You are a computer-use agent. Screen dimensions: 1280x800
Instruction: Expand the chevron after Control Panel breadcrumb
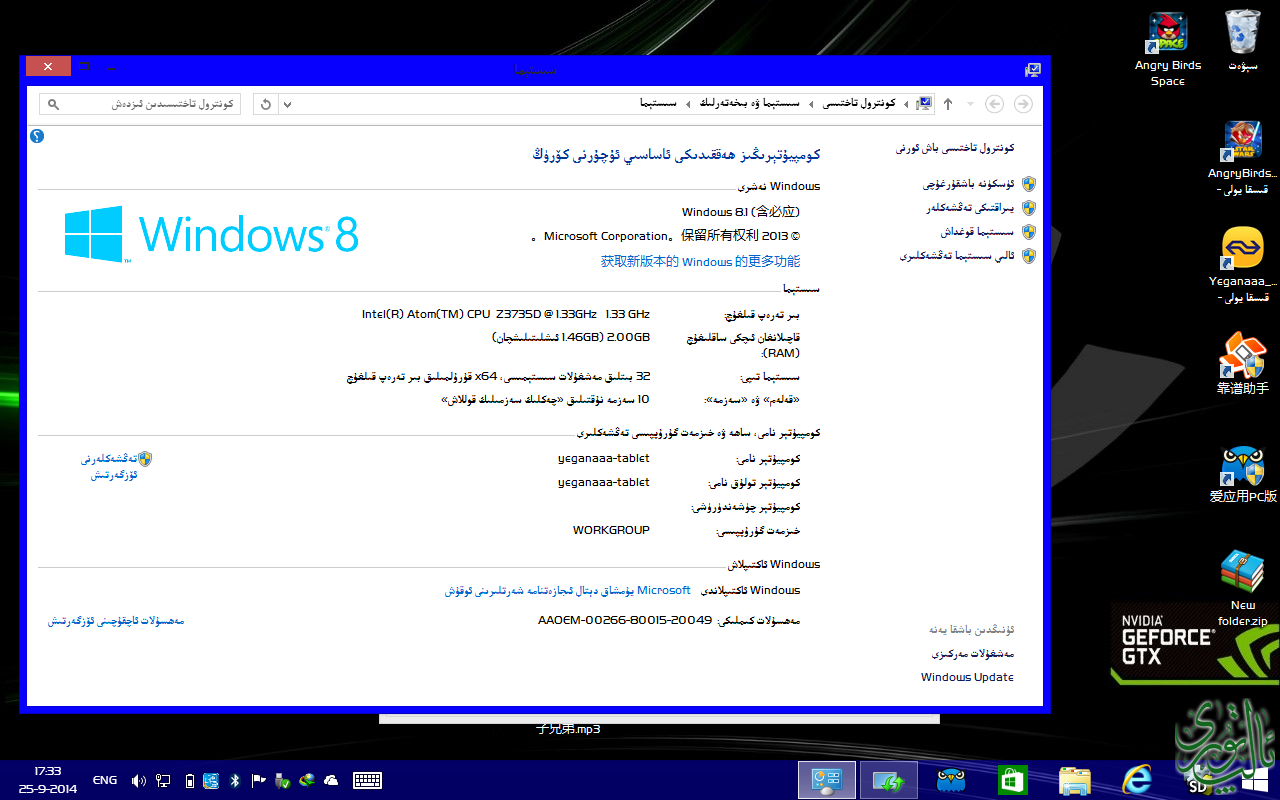(811, 104)
